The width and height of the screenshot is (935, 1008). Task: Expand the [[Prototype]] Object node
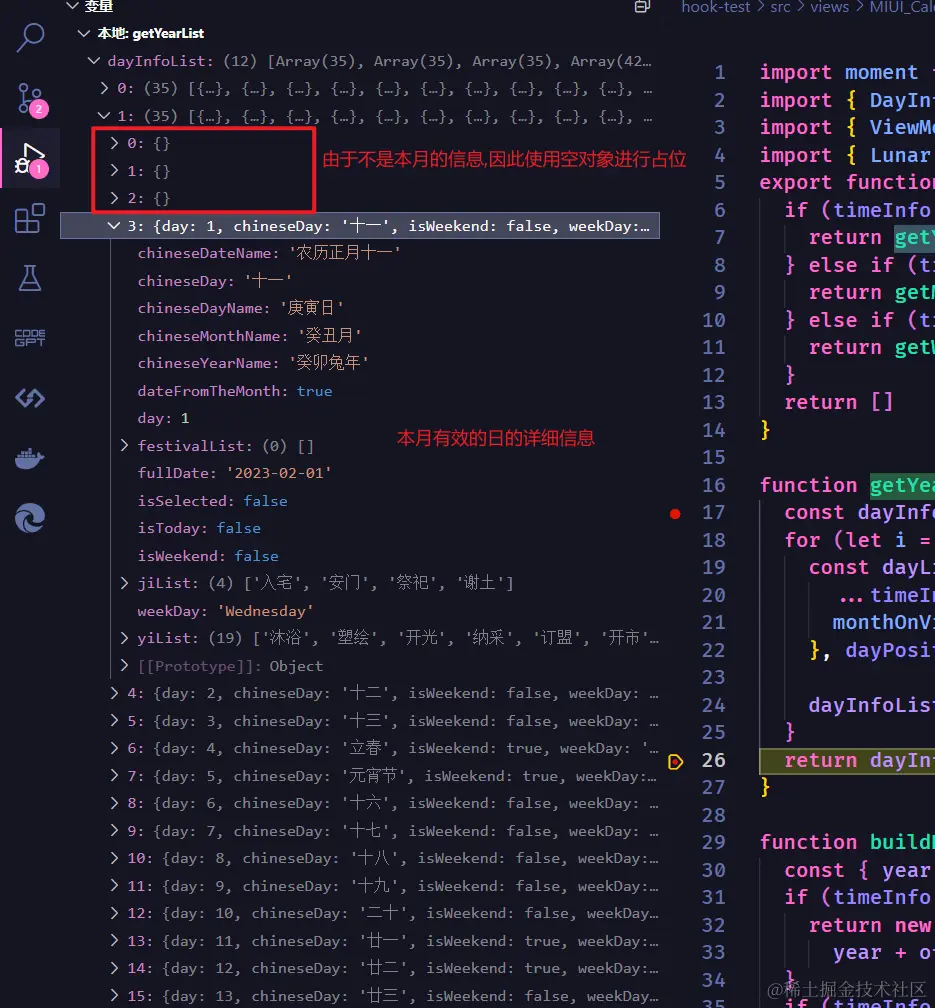[125, 665]
